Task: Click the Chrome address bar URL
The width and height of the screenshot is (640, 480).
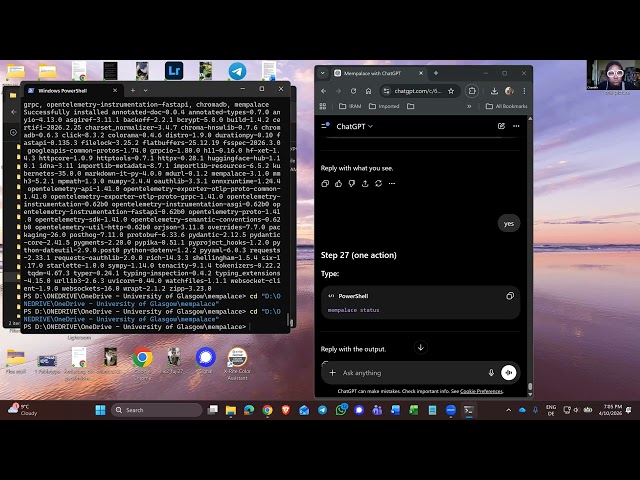Action: pyautogui.click(x=418, y=91)
